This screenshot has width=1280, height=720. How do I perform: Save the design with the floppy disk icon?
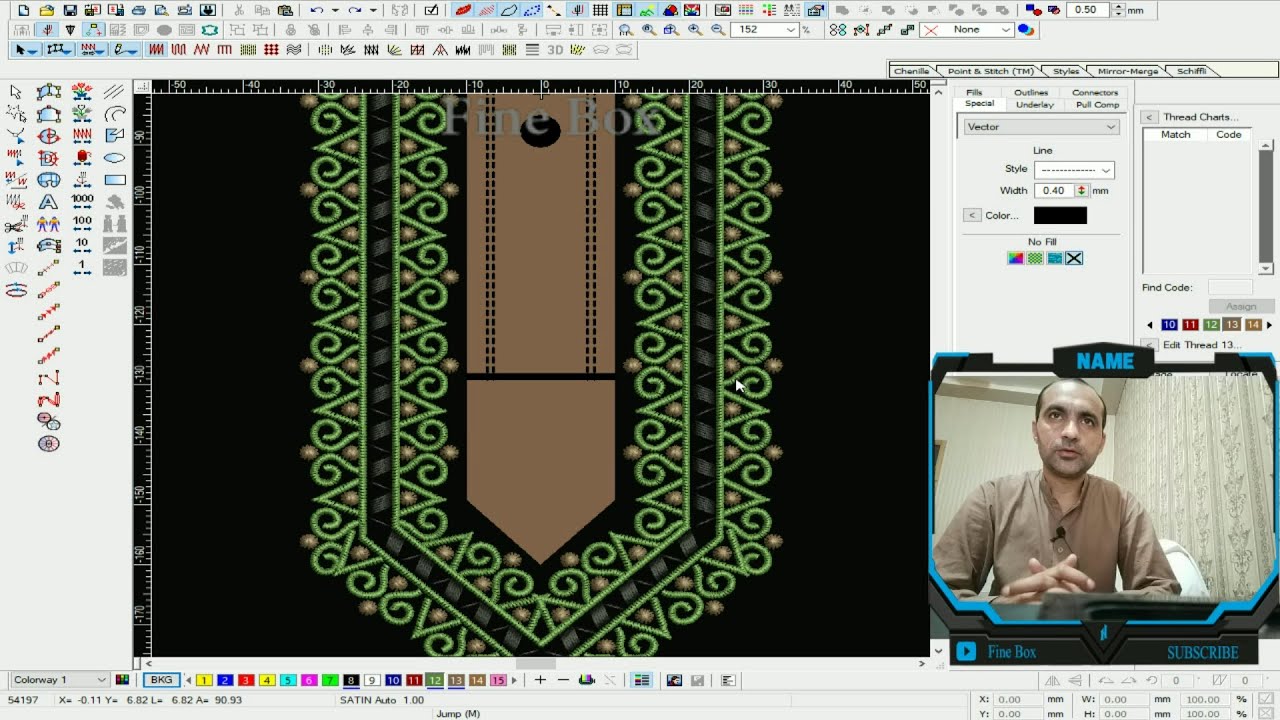pos(70,10)
